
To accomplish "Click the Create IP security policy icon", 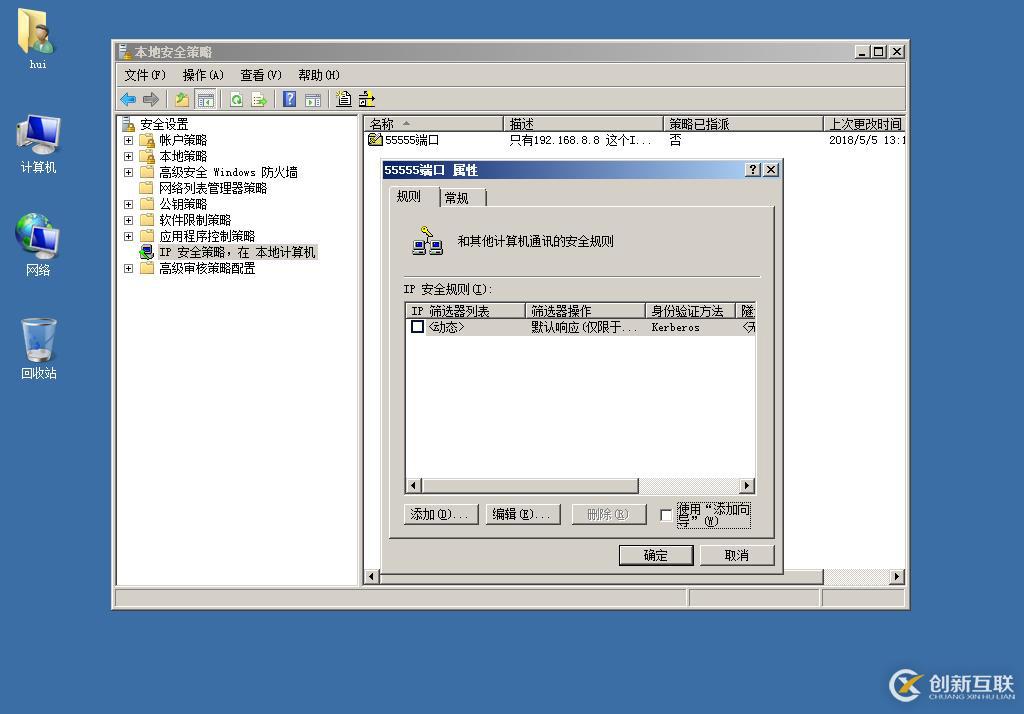I will tap(344, 99).
